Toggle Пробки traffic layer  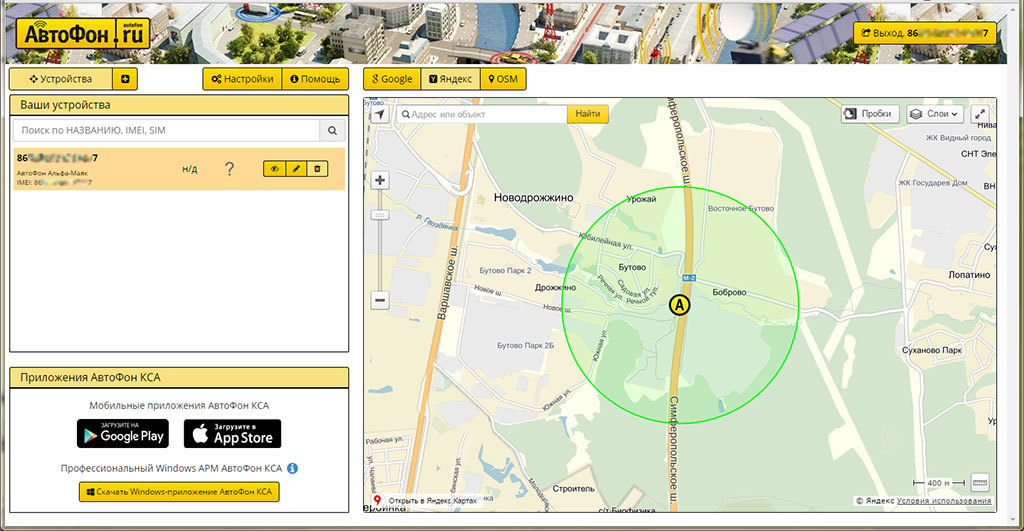point(870,114)
